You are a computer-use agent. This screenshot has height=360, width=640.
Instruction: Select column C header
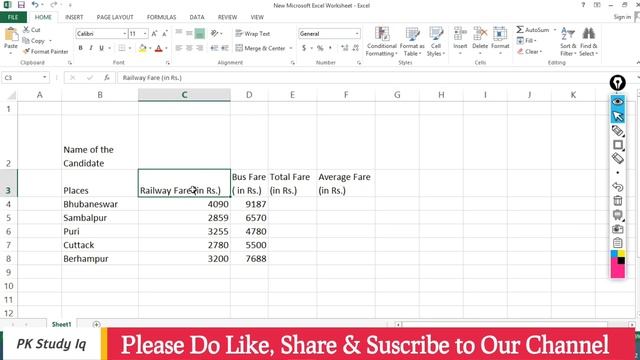click(x=184, y=95)
